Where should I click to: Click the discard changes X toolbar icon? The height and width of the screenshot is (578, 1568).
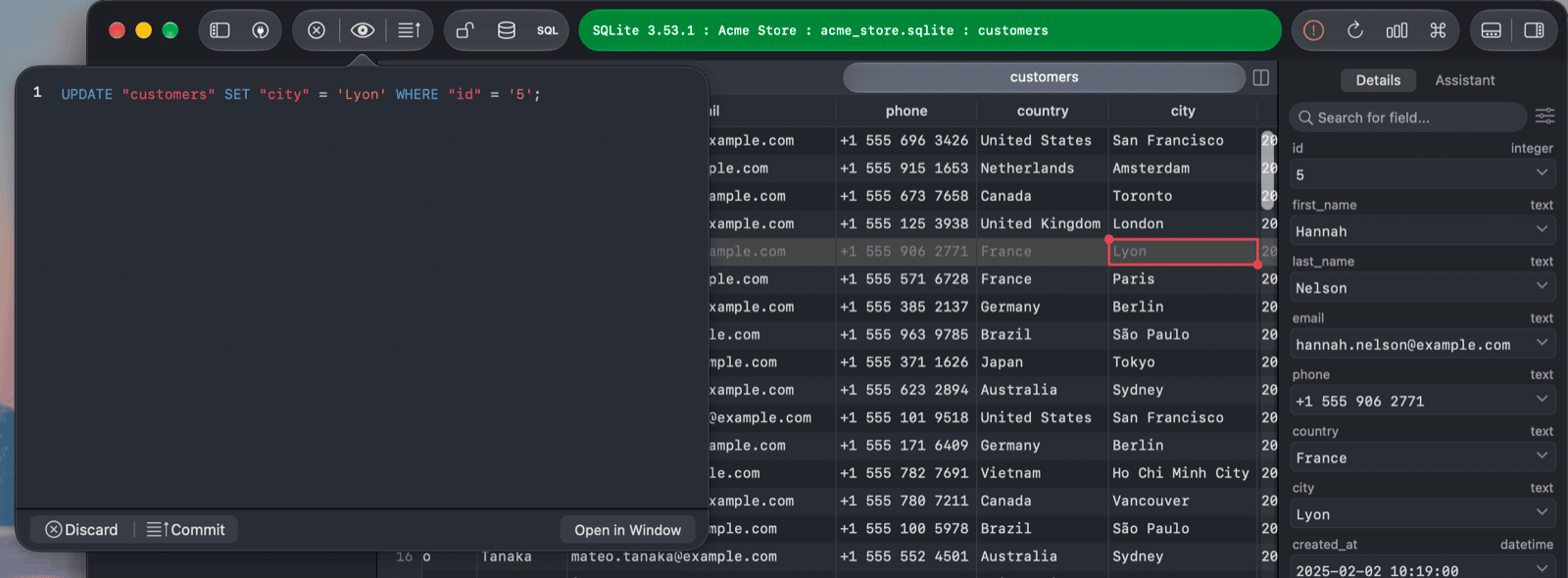coord(317,30)
